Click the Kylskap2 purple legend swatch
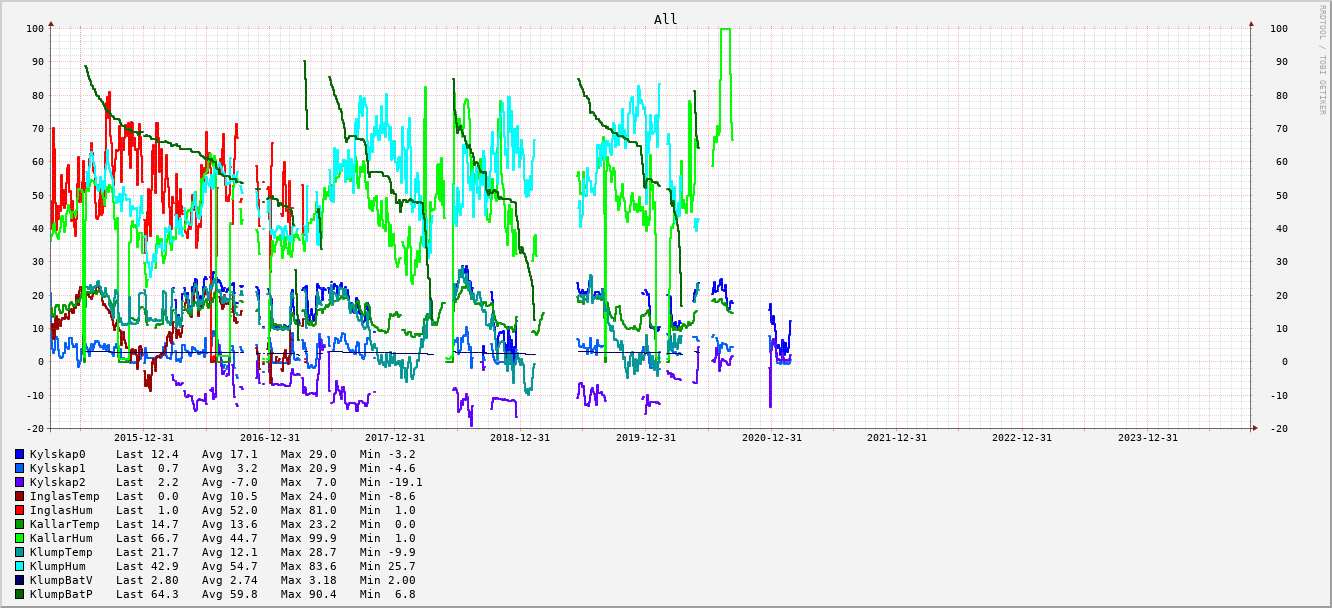Screen dimensions: 1332x608 coord(19,482)
